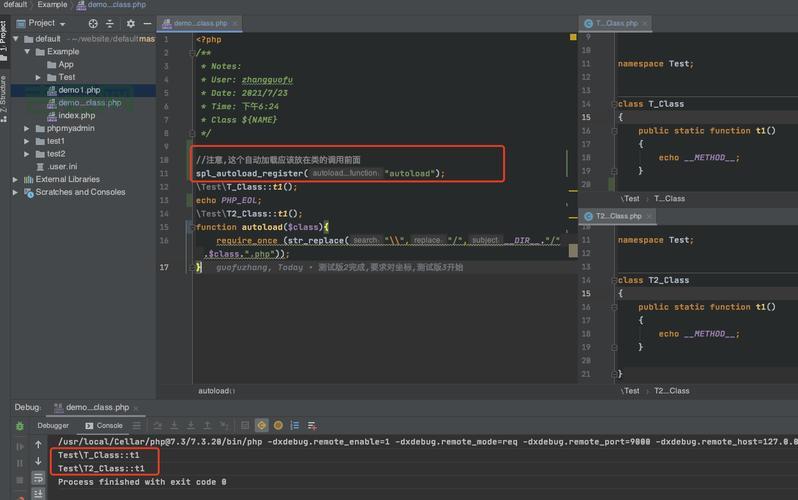Click the scroll down arrow in console

(x=40, y=461)
